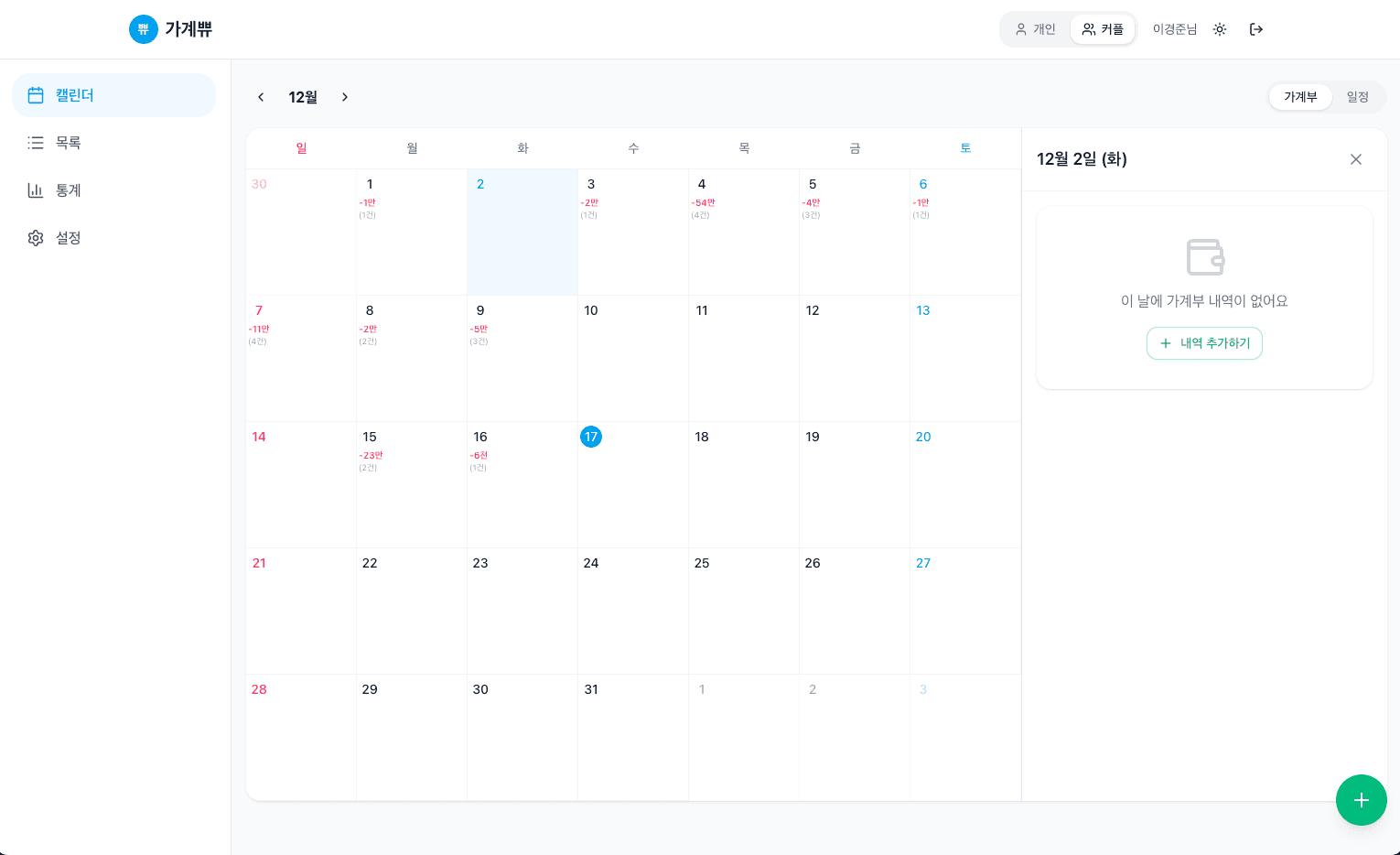Toggle light/dark theme sun icon
The image size is (1400, 855).
tap(1220, 29)
